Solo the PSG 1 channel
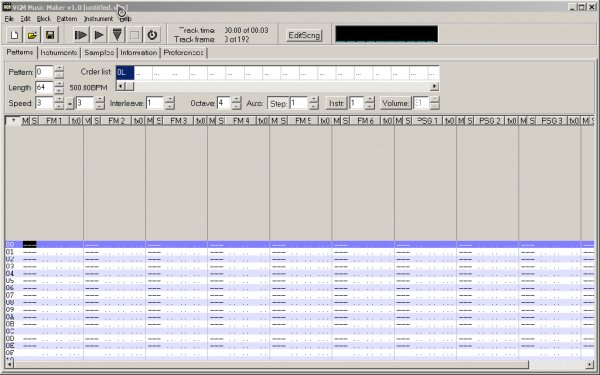The width and height of the screenshot is (600, 375). tap(408, 121)
